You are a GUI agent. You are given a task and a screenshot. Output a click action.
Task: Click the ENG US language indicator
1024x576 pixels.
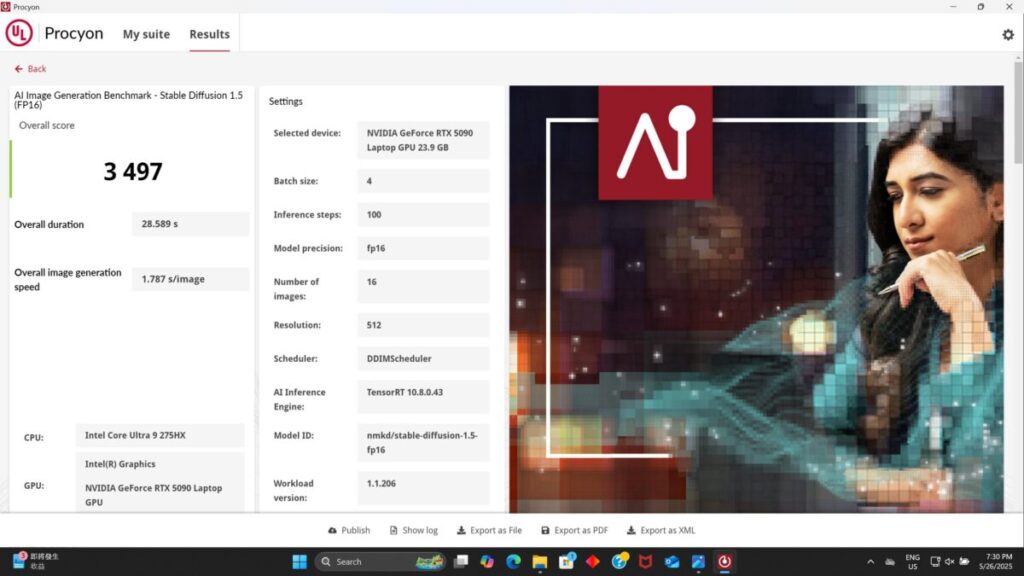(x=912, y=562)
